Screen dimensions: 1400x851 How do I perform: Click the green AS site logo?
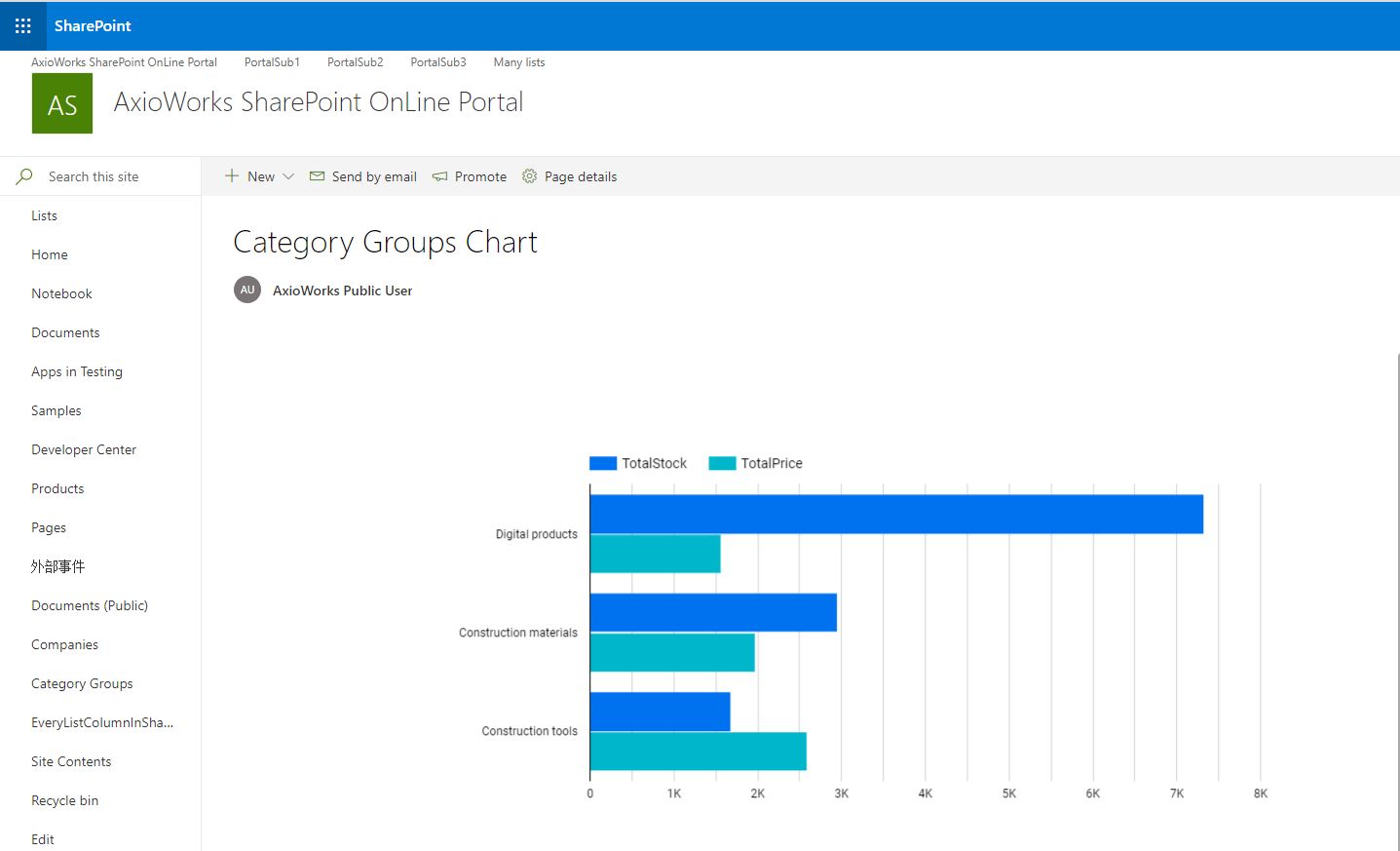tap(62, 103)
